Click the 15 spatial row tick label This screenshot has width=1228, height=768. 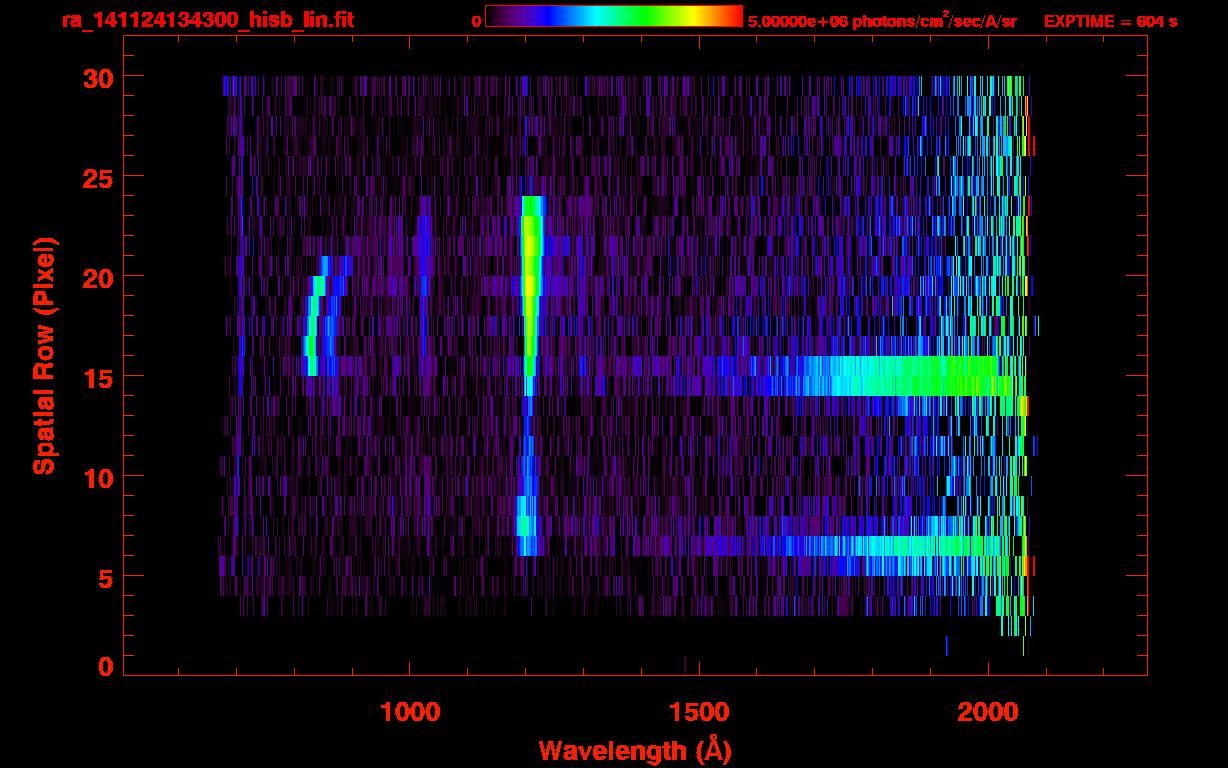click(97, 377)
